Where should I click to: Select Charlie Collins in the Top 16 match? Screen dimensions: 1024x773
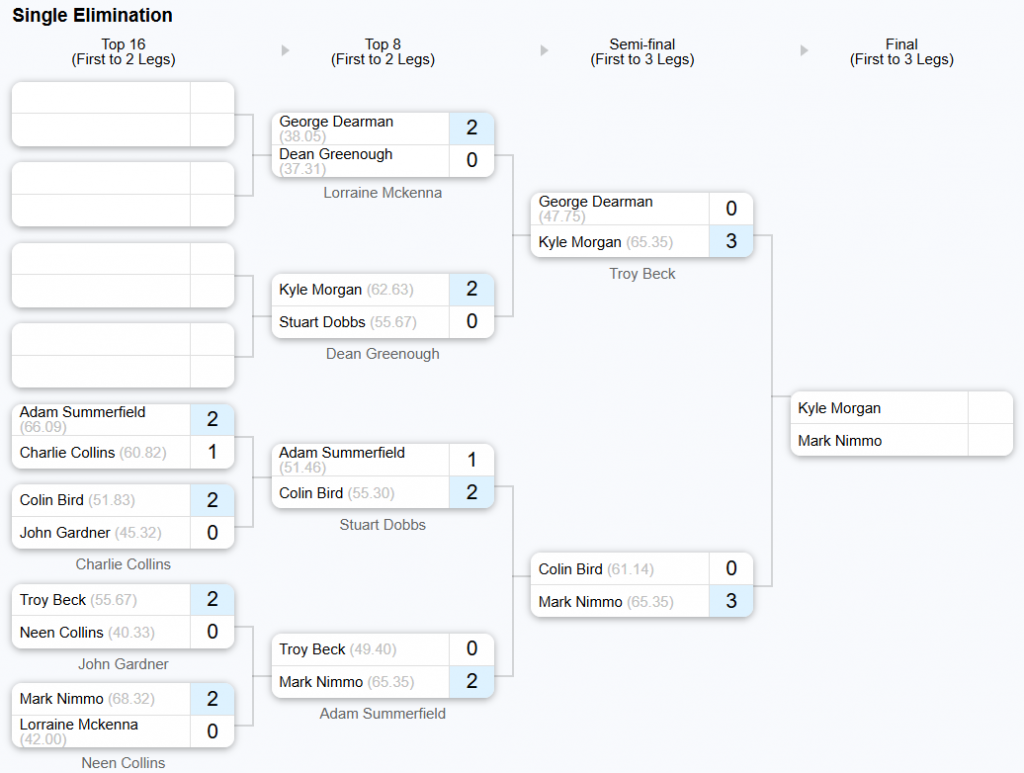(67, 452)
